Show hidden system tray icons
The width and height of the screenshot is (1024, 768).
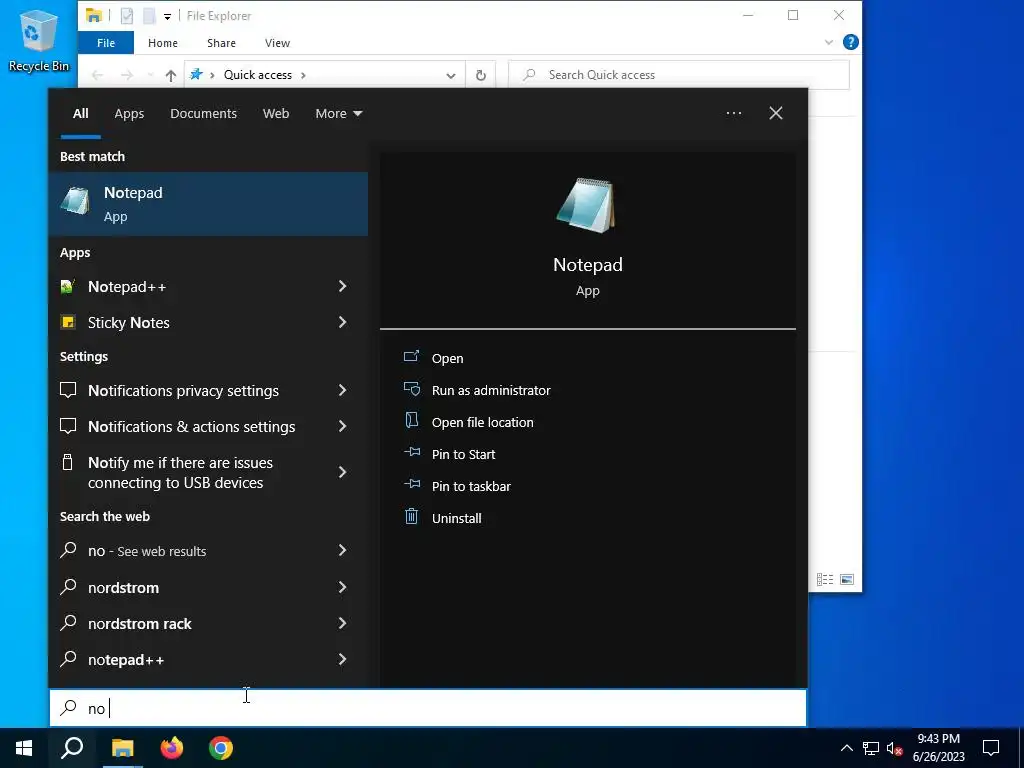[x=846, y=748]
